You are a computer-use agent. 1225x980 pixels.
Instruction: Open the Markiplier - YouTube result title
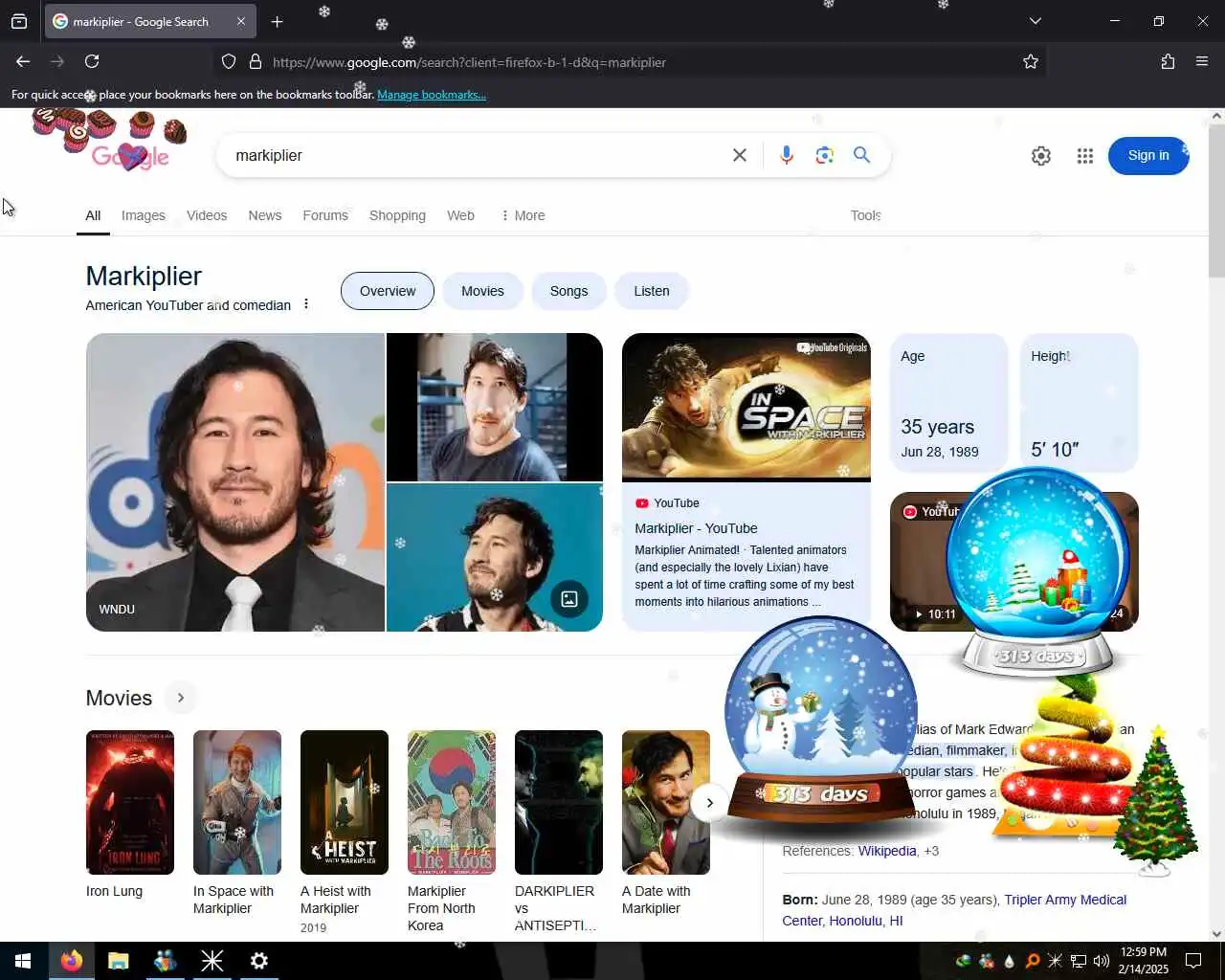[696, 528]
